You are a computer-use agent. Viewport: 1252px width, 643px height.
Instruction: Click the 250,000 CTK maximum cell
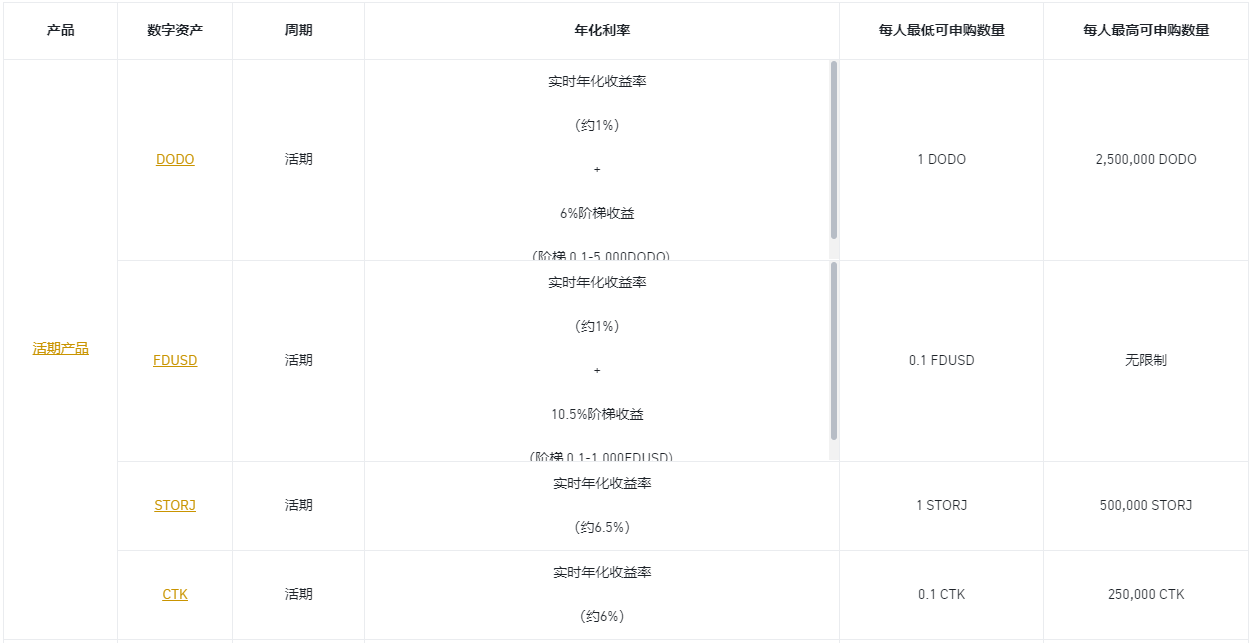pyautogui.click(x=1146, y=595)
